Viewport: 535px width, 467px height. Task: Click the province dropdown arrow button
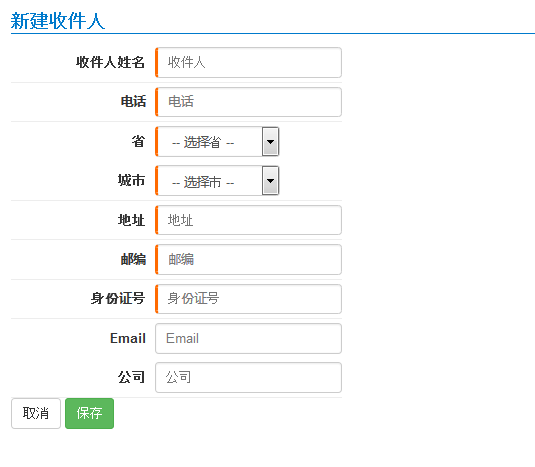pyautogui.click(x=271, y=142)
